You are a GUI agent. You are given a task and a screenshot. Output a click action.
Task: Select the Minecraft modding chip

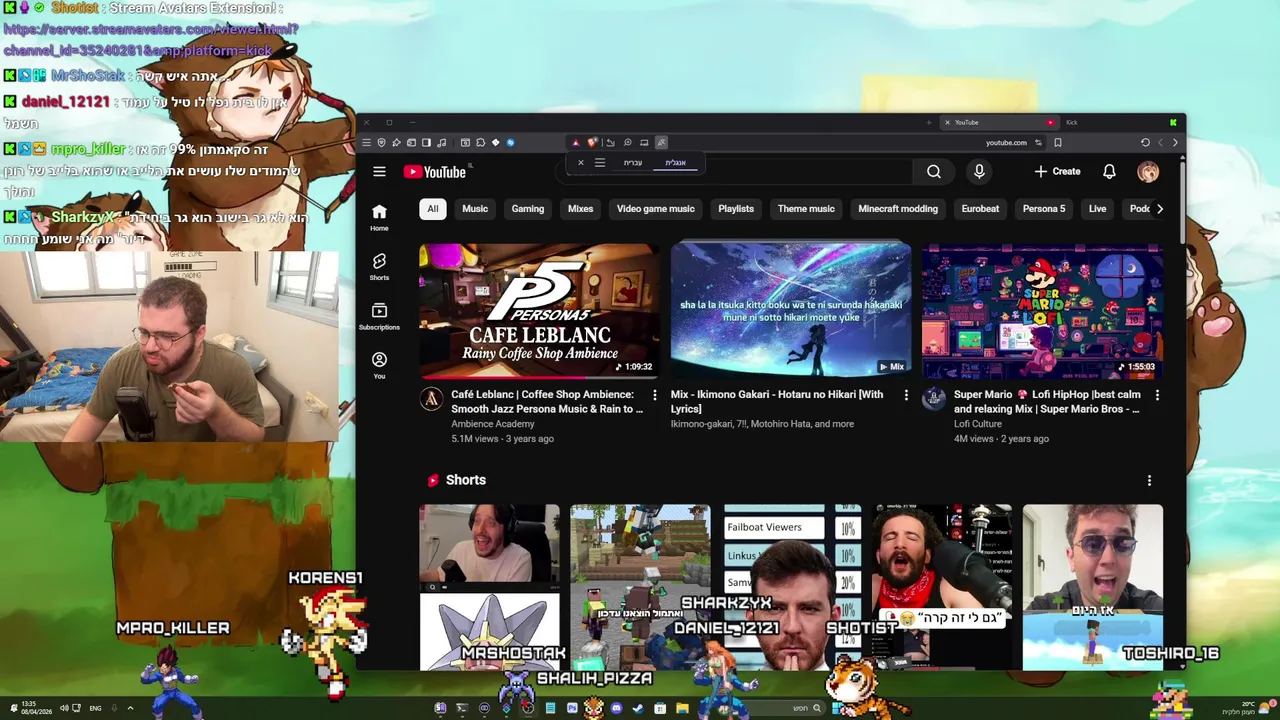(x=898, y=209)
